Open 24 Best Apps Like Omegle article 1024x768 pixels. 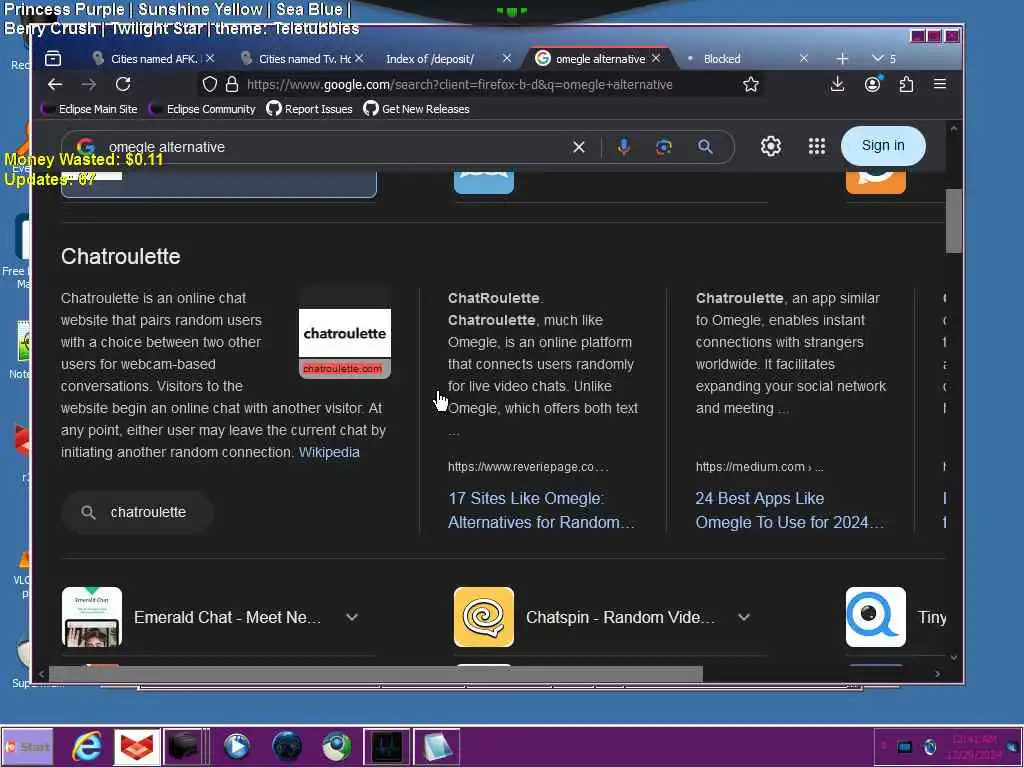[789, 510]
